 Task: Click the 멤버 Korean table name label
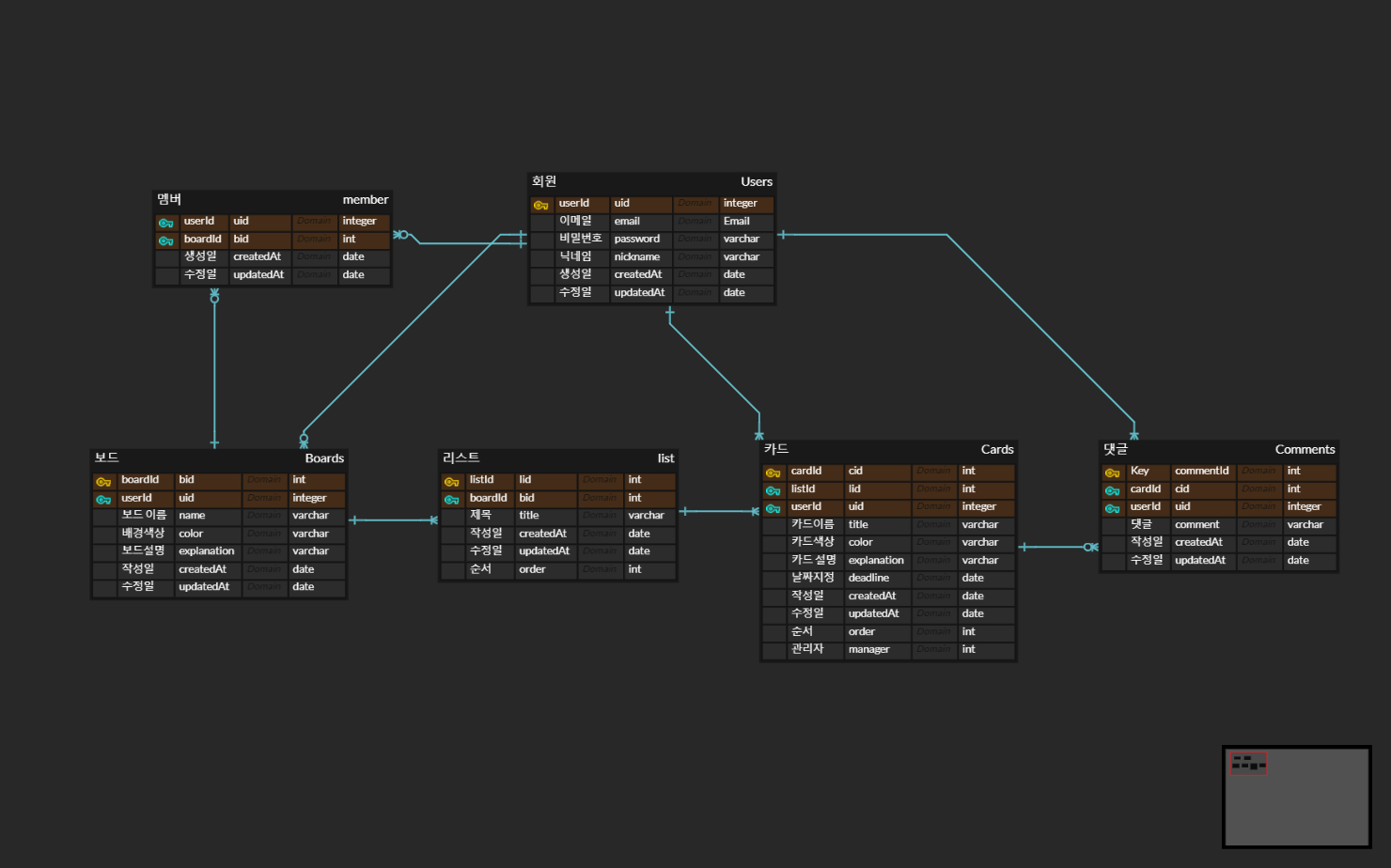169,199
